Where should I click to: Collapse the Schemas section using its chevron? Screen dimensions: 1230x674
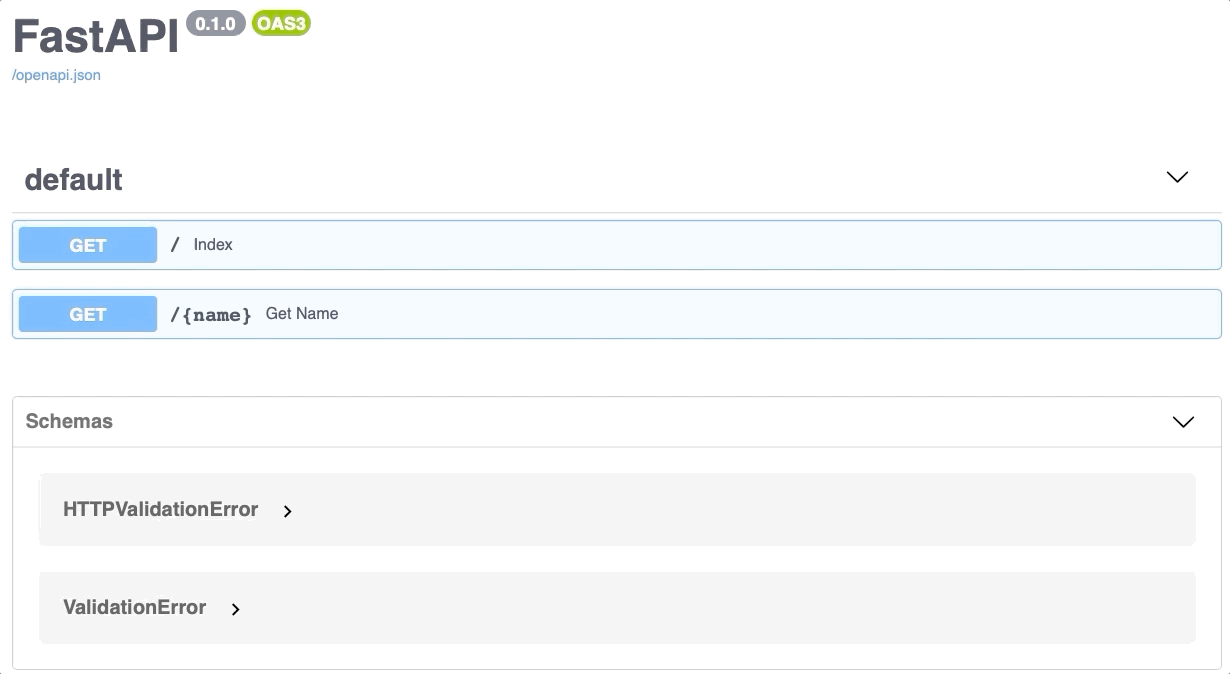click(x=1183, y=422)
